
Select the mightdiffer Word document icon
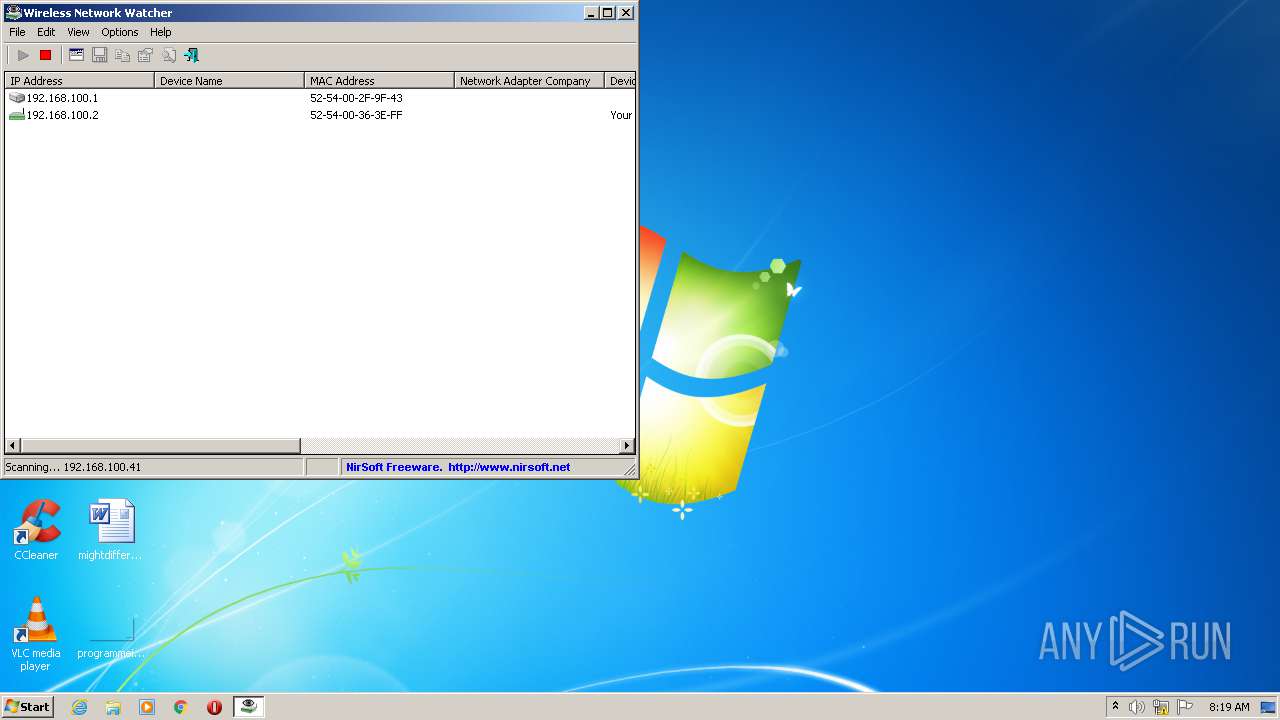[110, 530]
